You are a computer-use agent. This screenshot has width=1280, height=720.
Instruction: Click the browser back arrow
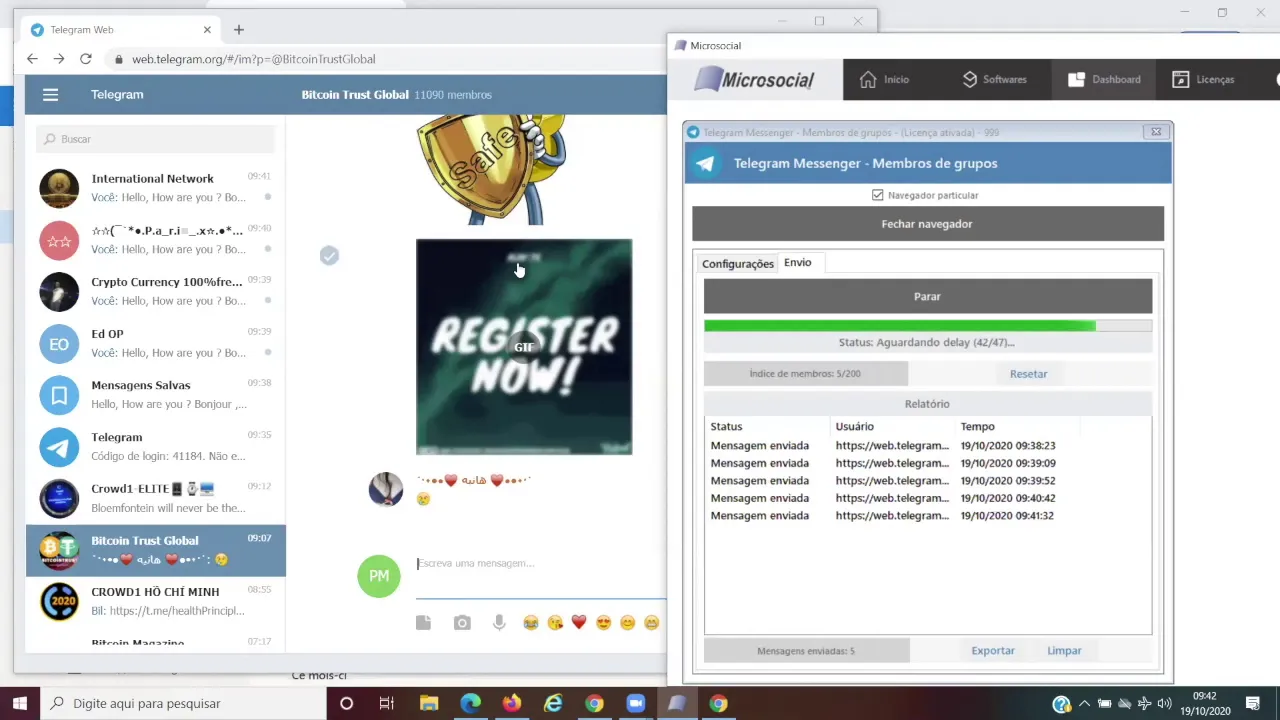(x=32, y=59)
